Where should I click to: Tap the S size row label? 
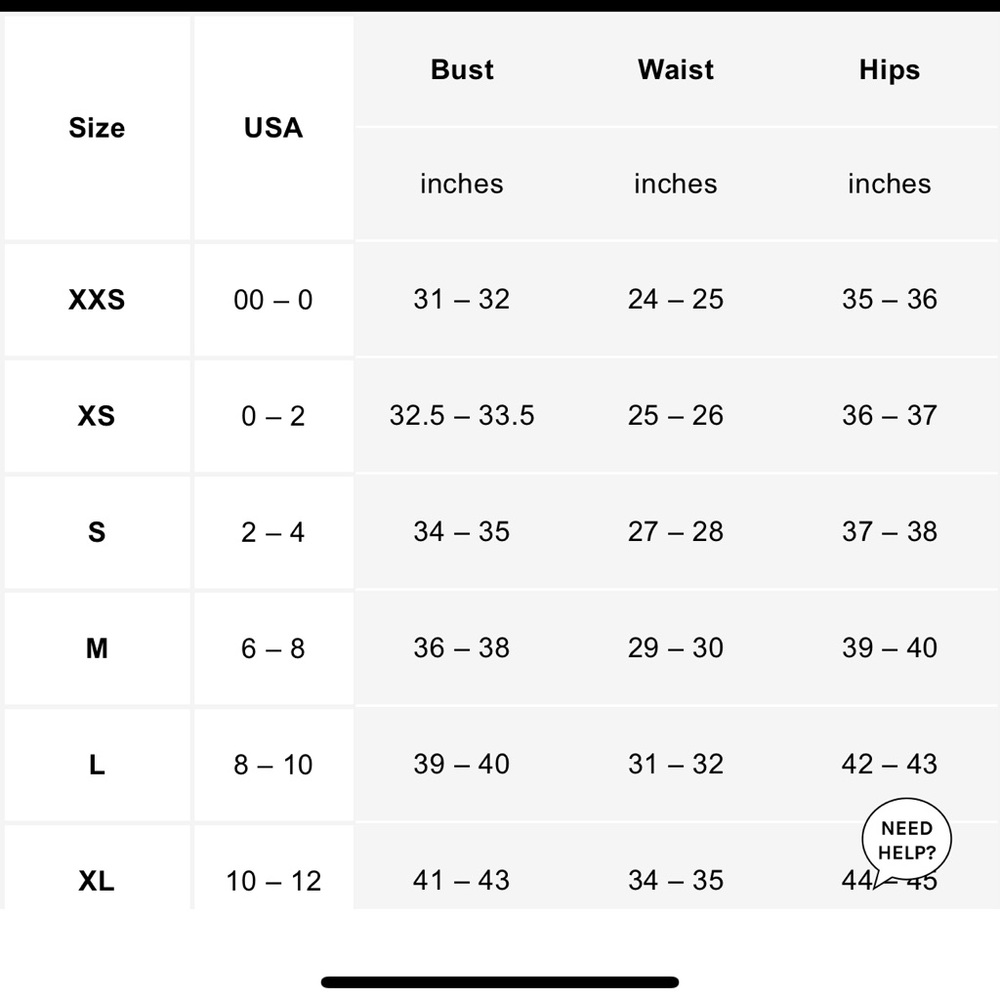click(x=97, y=532)
